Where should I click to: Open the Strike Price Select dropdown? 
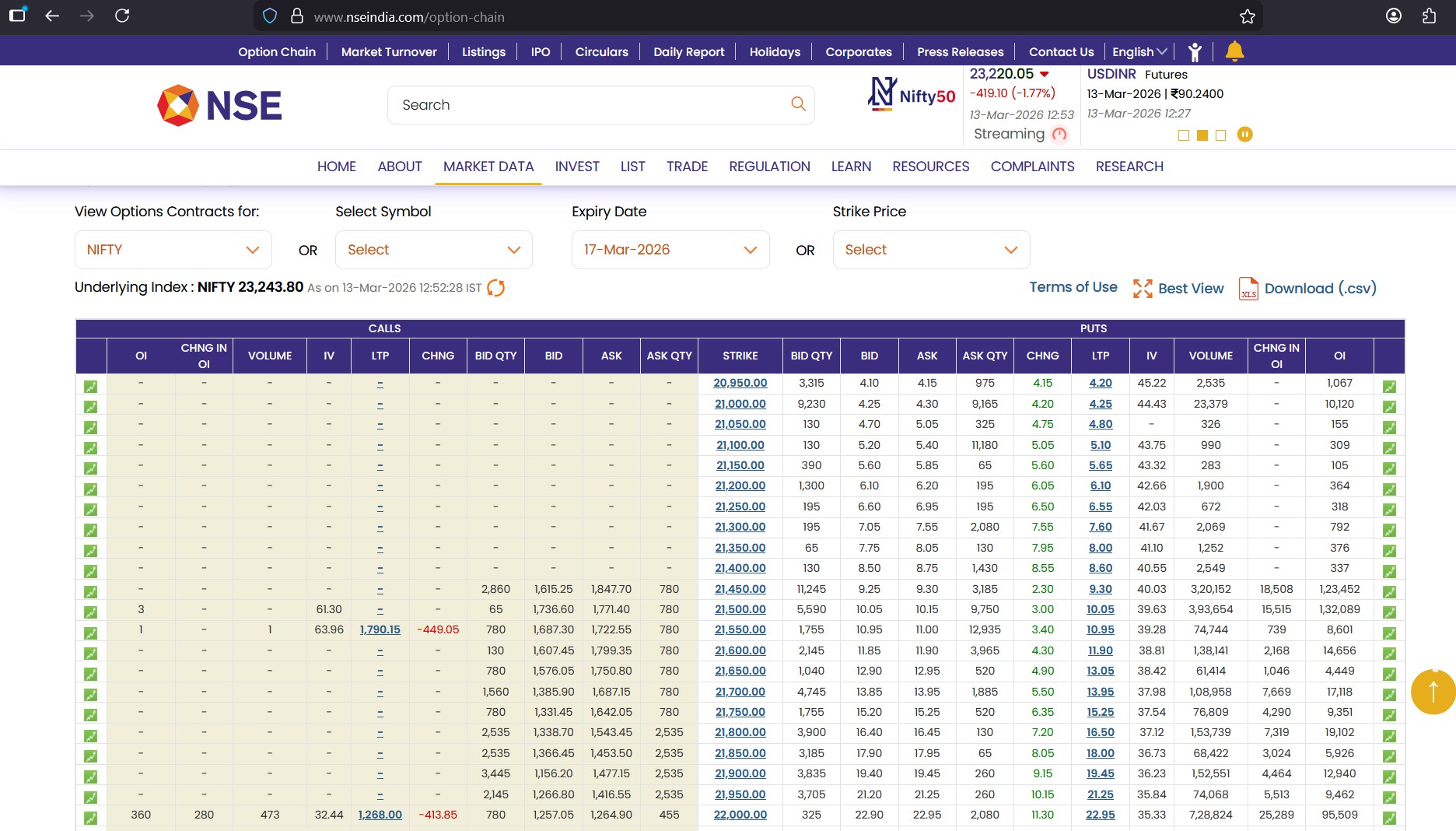tap(931, 250)
